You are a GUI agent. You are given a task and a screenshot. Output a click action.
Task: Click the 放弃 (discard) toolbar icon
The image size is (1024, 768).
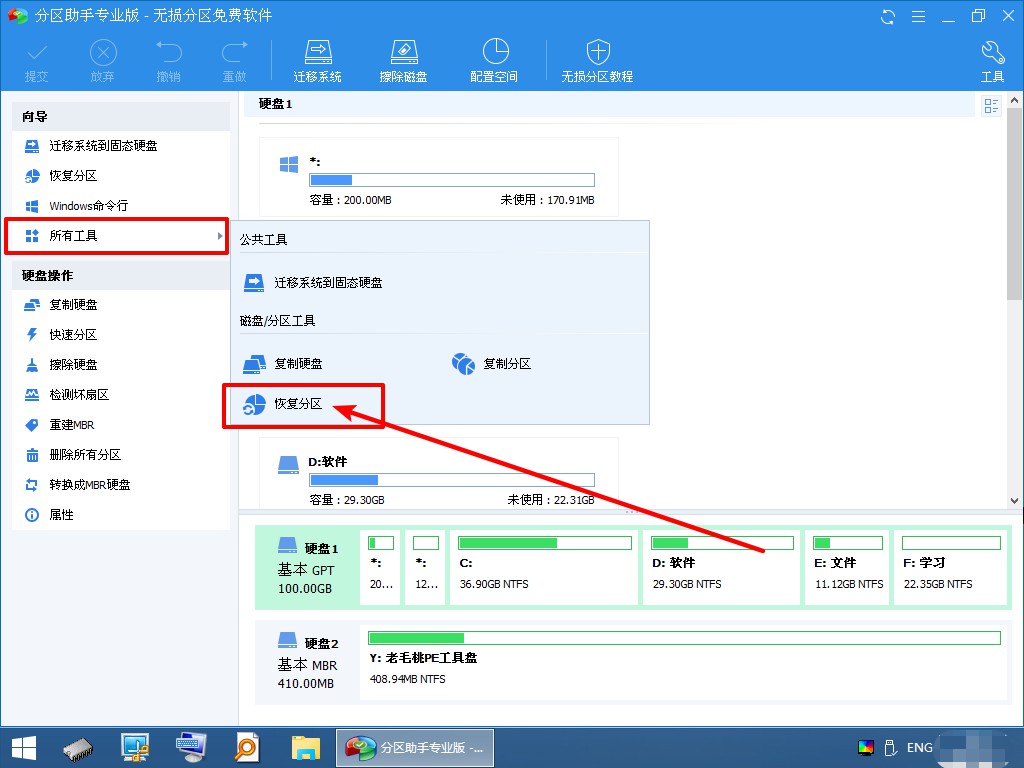coord(103,61)
